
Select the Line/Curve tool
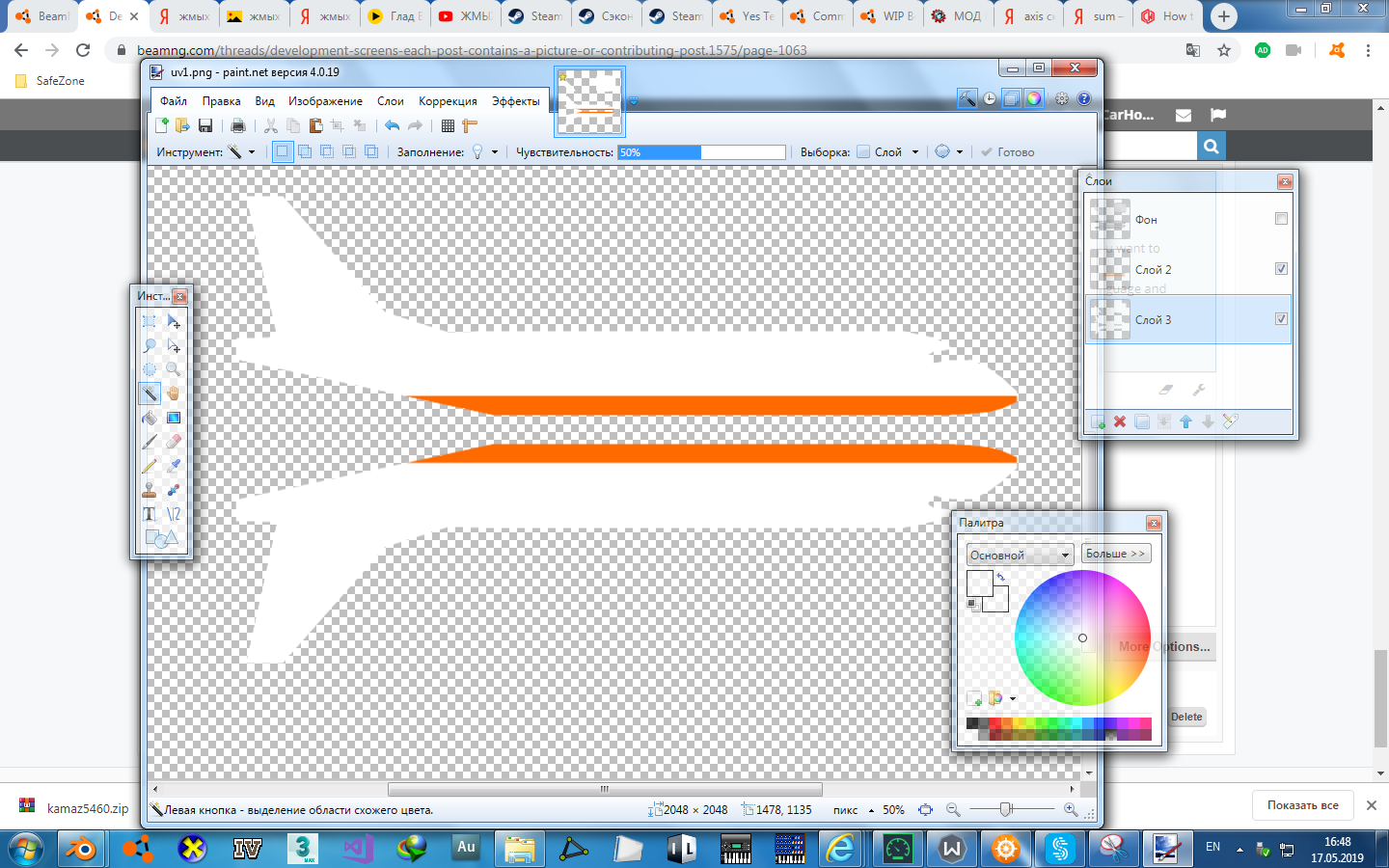pos(174,514)
